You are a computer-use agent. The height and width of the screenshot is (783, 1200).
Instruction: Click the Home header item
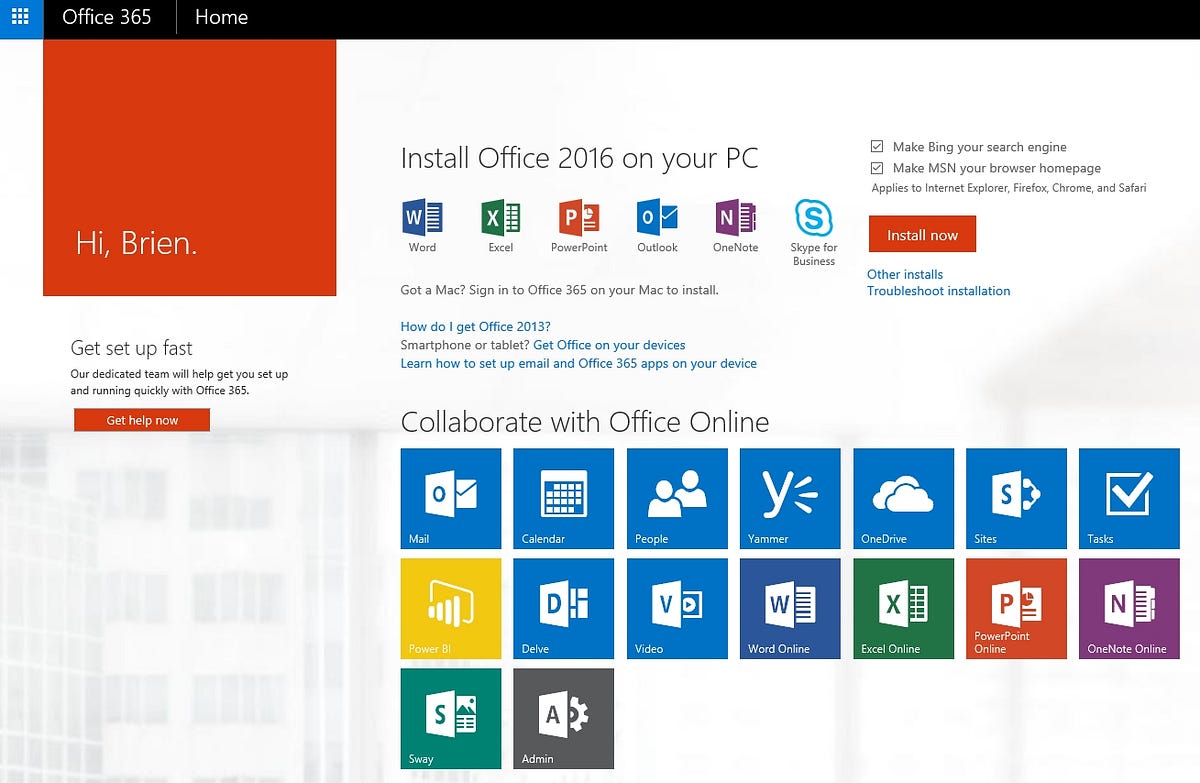(221, 18)
